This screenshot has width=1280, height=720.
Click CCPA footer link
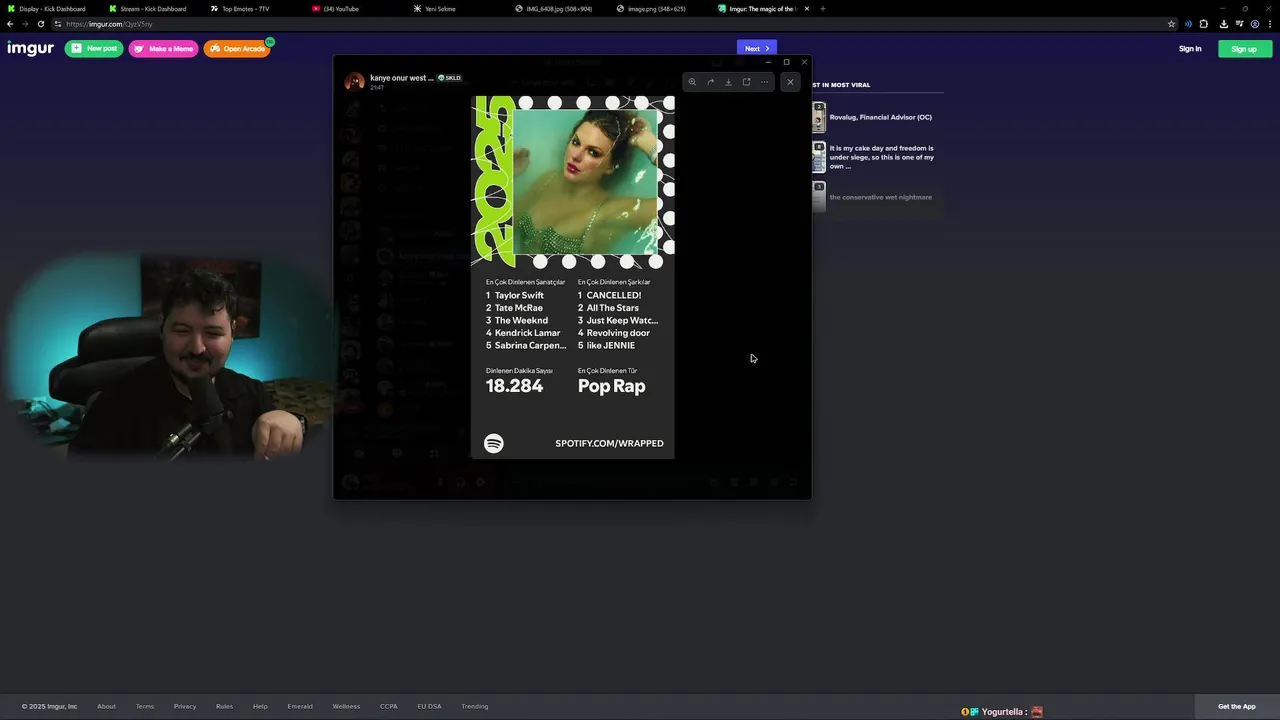tap(388, 706)
